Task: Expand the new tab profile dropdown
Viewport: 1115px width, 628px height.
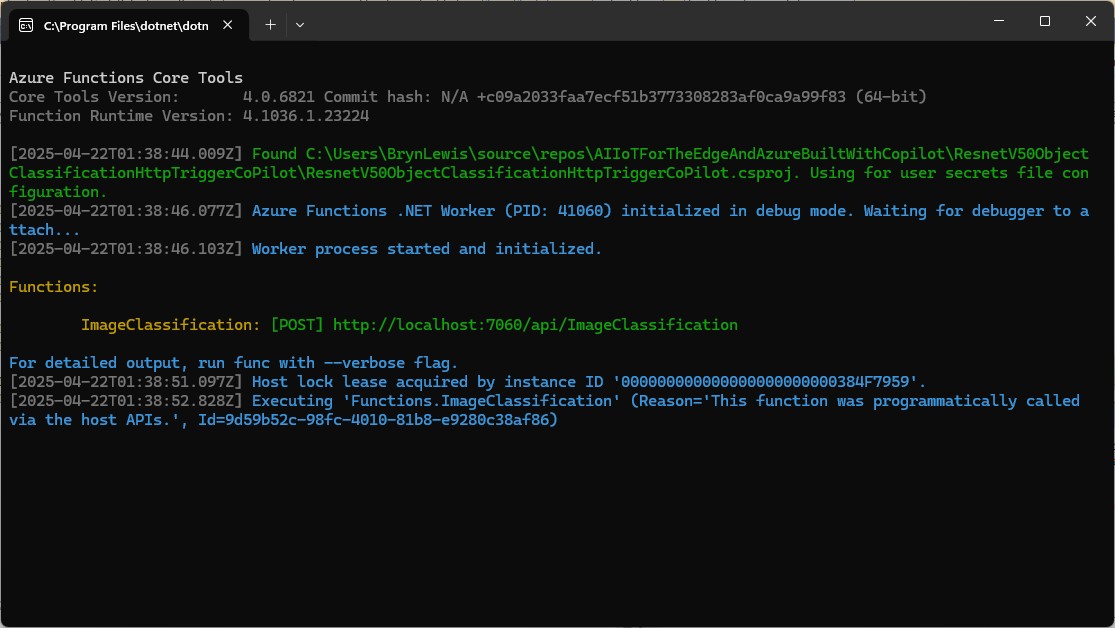Action: [299, 24]
